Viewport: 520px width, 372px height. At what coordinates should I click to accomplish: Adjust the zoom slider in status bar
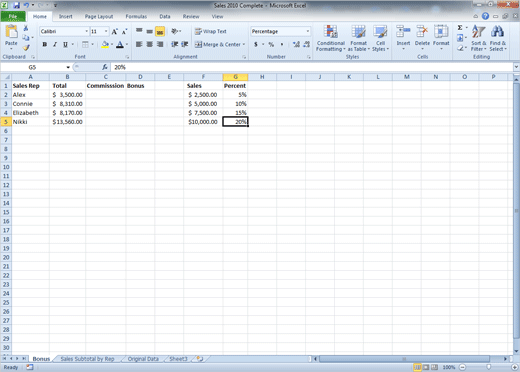click(x=488, y=367)
